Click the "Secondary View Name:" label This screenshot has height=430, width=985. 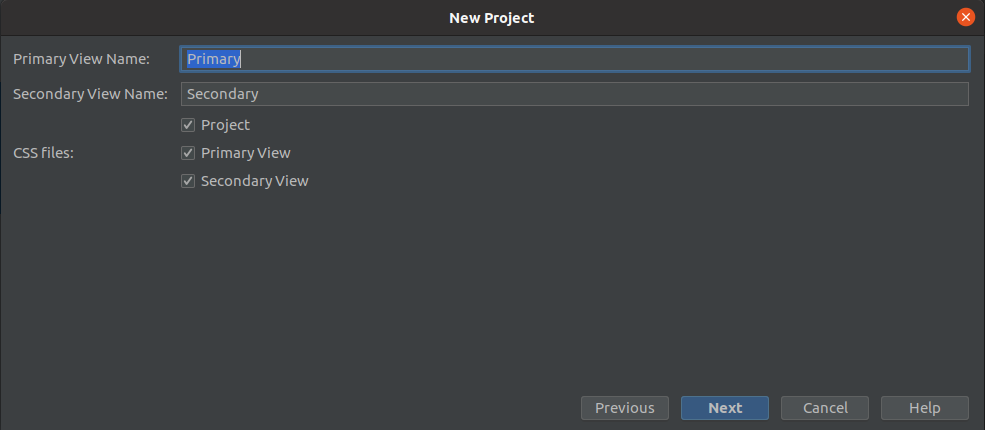pyautogui.click(x=90, y=94)
